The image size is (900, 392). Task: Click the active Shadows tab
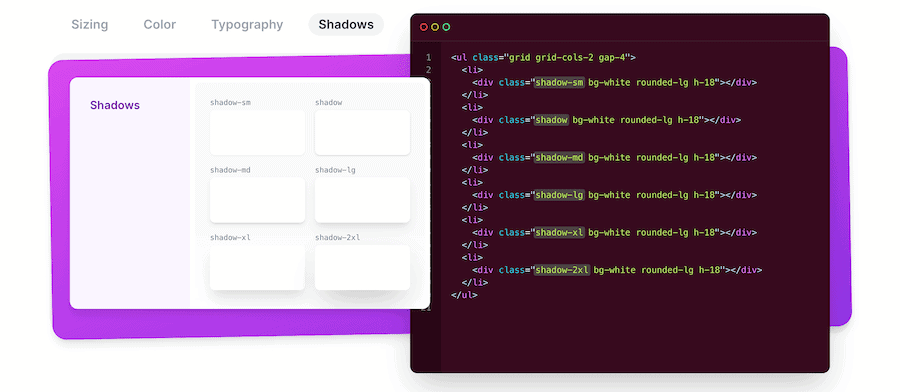(346, 25)
